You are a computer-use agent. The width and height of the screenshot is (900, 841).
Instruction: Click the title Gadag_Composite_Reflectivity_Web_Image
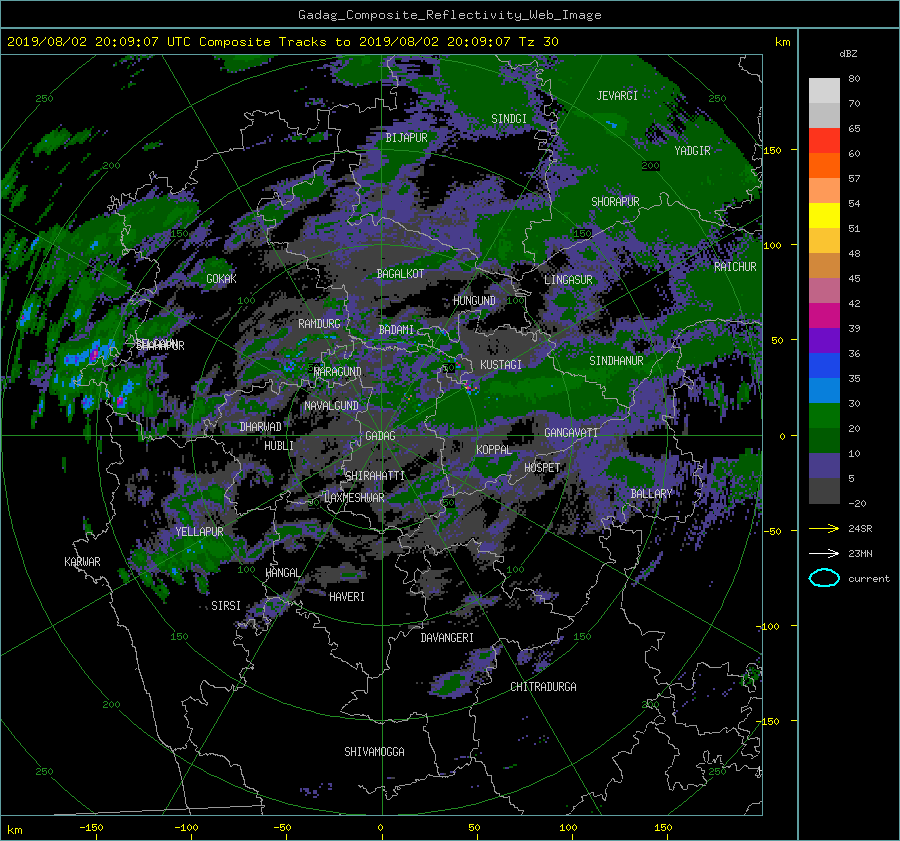449,15
